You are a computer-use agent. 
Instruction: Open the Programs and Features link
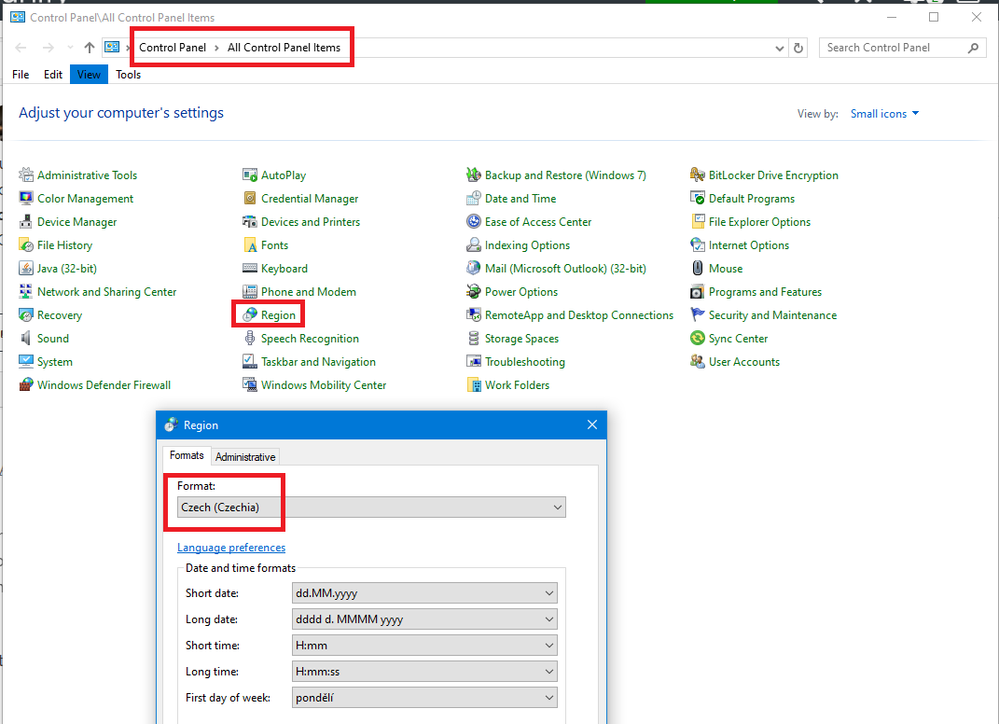click(x=765, y=292)
